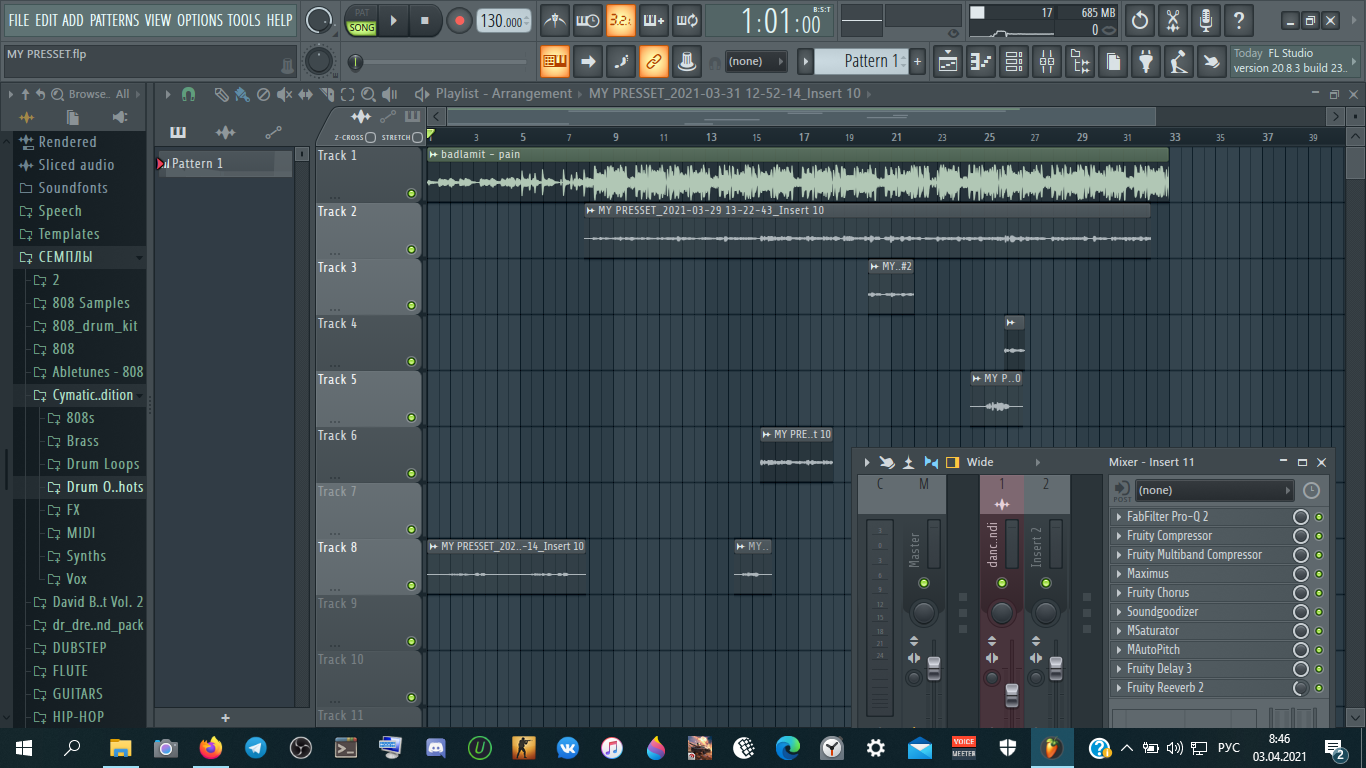Select Pattern 1 in the picker panel
Screen dimensions: 1366x768
pyautogui.click(x=226, y=163)
